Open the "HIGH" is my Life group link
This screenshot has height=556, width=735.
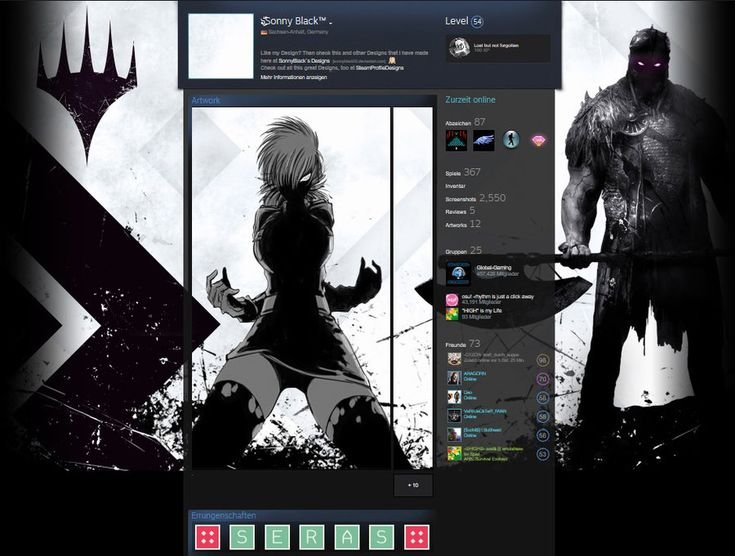coord(482,311)
